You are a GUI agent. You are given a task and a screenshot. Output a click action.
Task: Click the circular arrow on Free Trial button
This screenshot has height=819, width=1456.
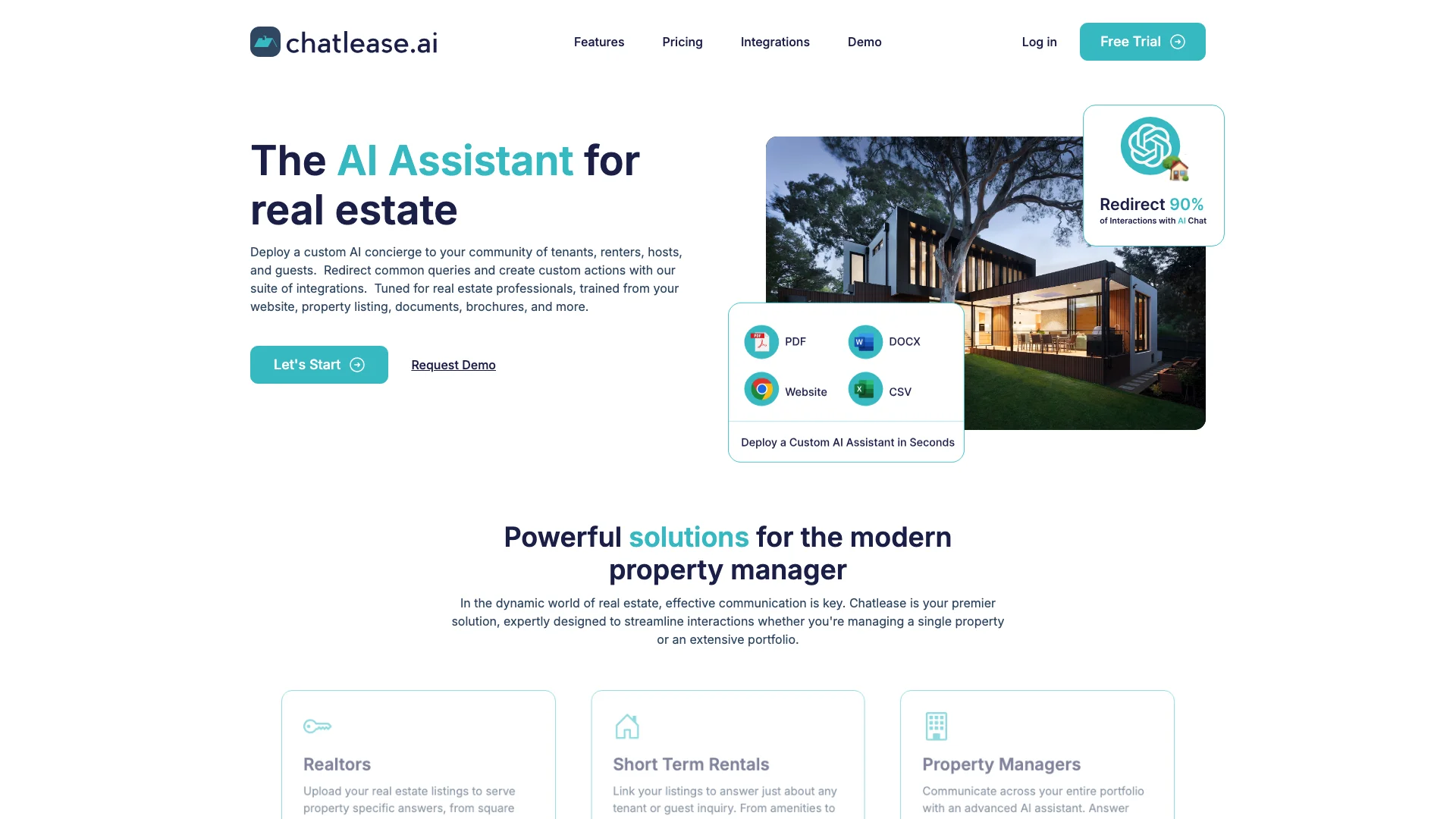pyautogui.click(x=1178, y=41)
